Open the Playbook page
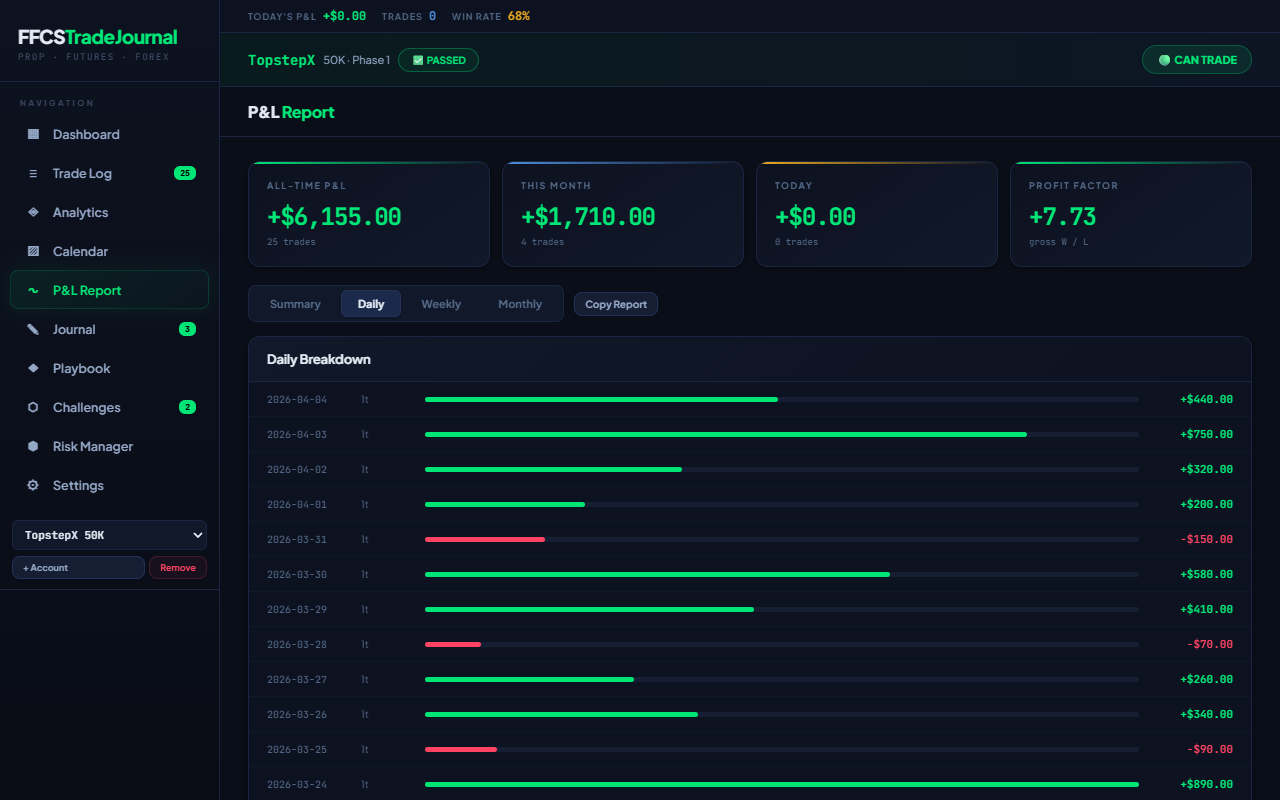 109,368
